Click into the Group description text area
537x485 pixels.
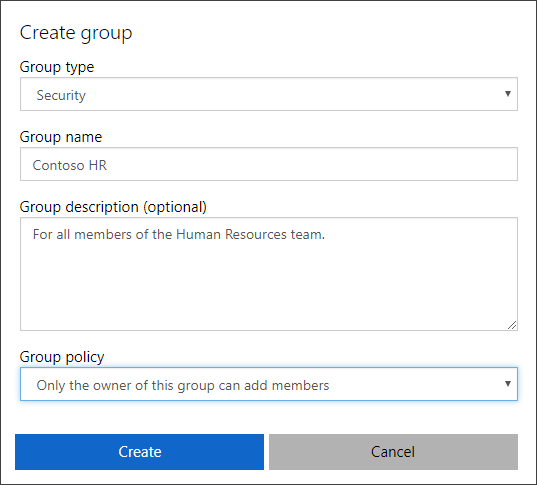point(269,274)
